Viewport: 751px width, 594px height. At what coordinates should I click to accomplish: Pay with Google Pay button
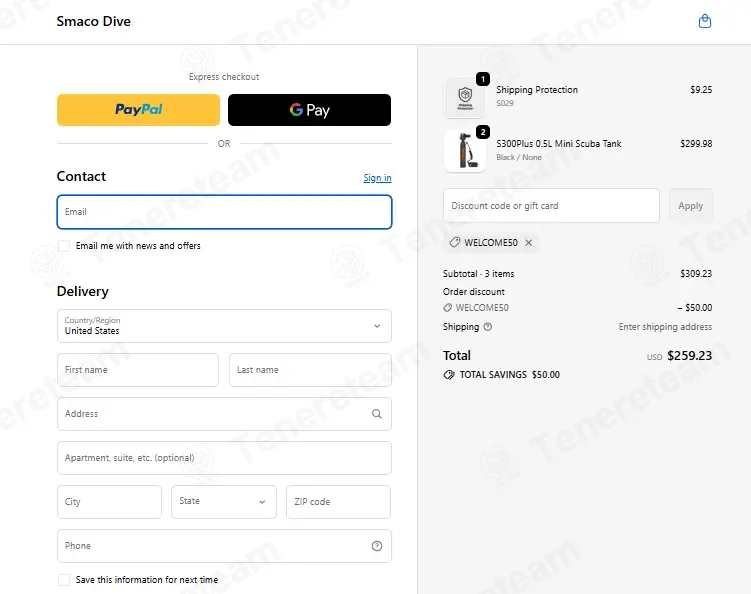[309, 110]
